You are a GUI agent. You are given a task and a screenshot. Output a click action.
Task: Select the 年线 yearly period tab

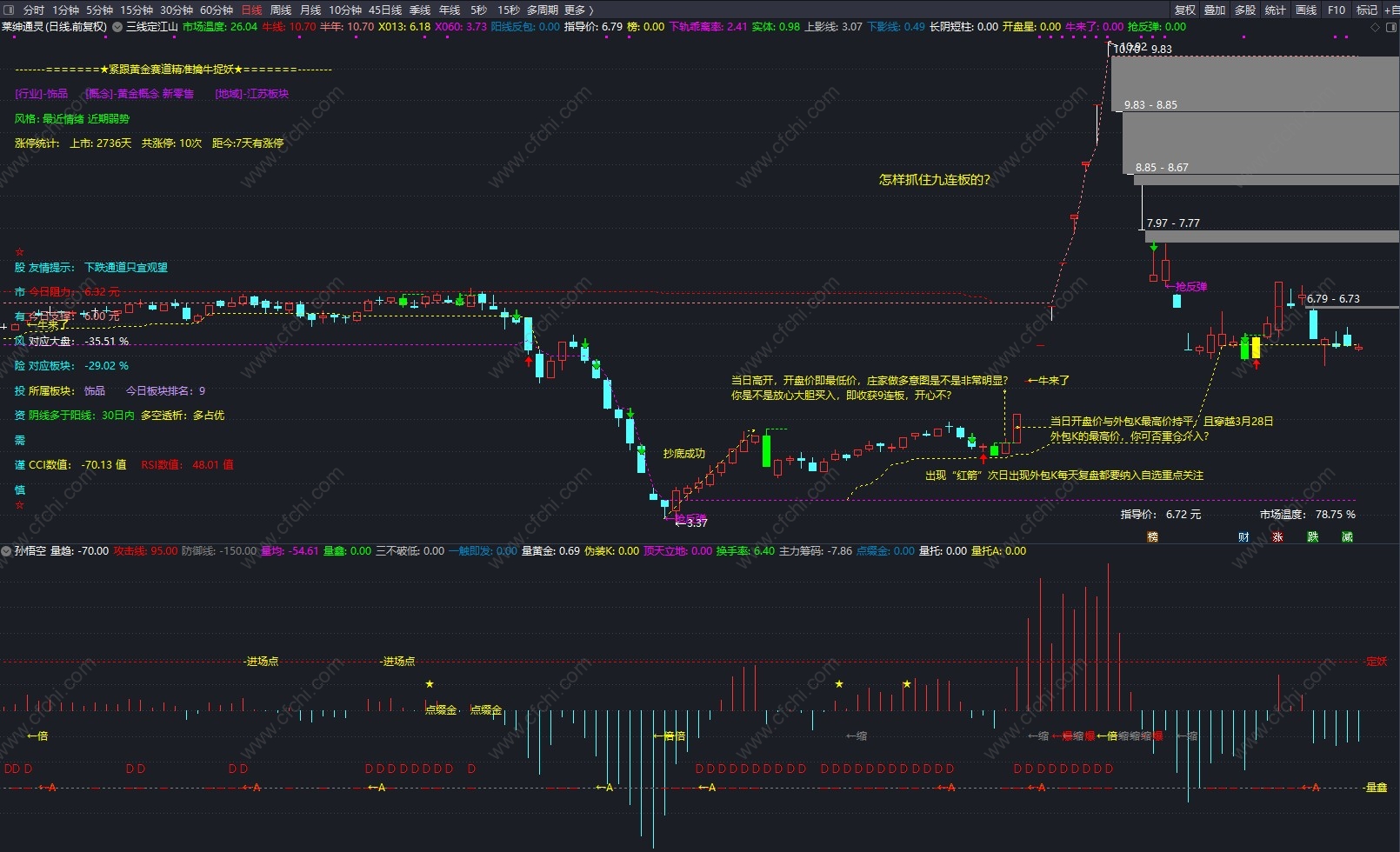pyautogui.click(x=450, y=10)
